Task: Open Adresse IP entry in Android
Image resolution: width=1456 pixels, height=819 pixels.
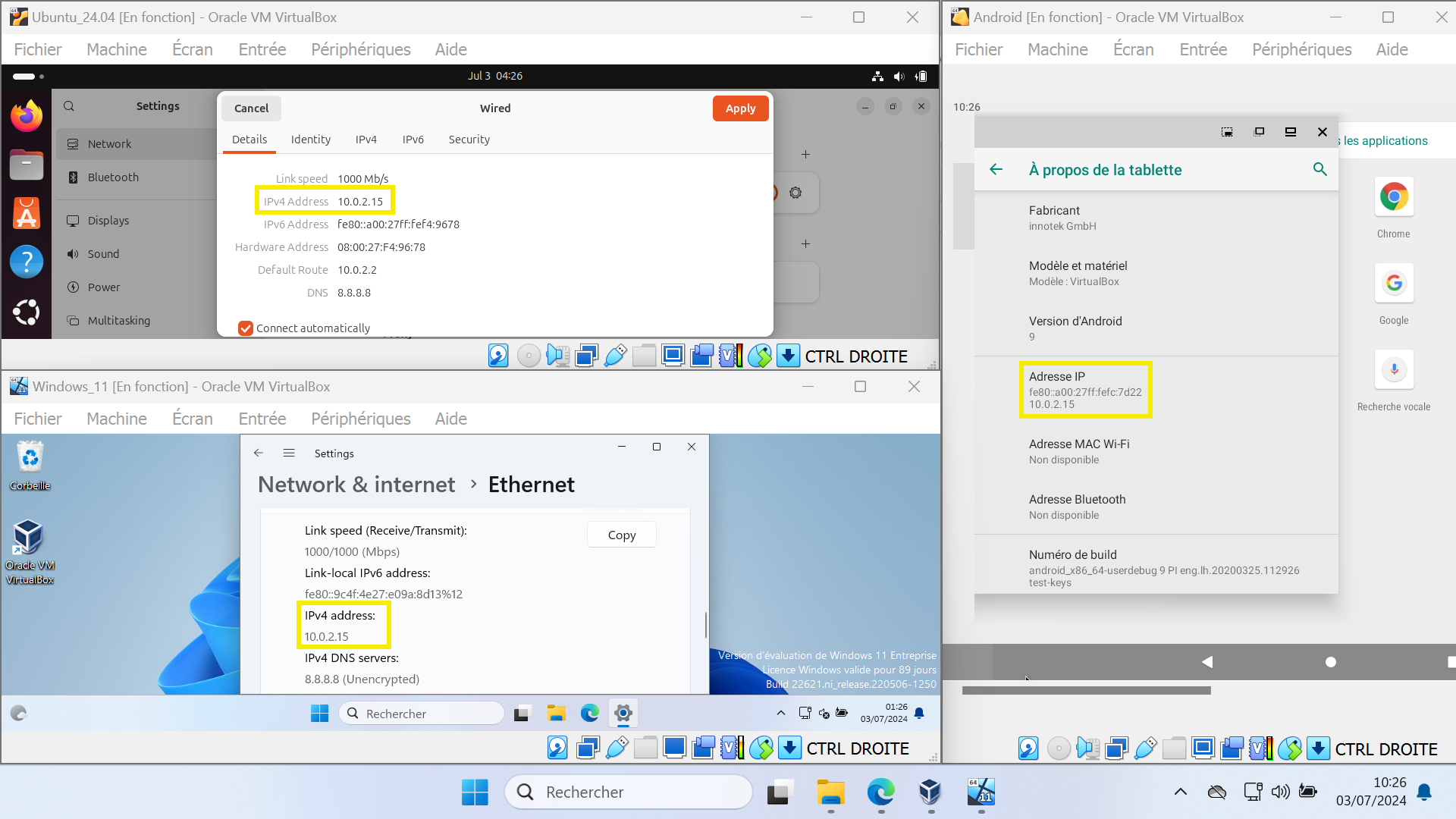Action: click(x=1156, y=390)
